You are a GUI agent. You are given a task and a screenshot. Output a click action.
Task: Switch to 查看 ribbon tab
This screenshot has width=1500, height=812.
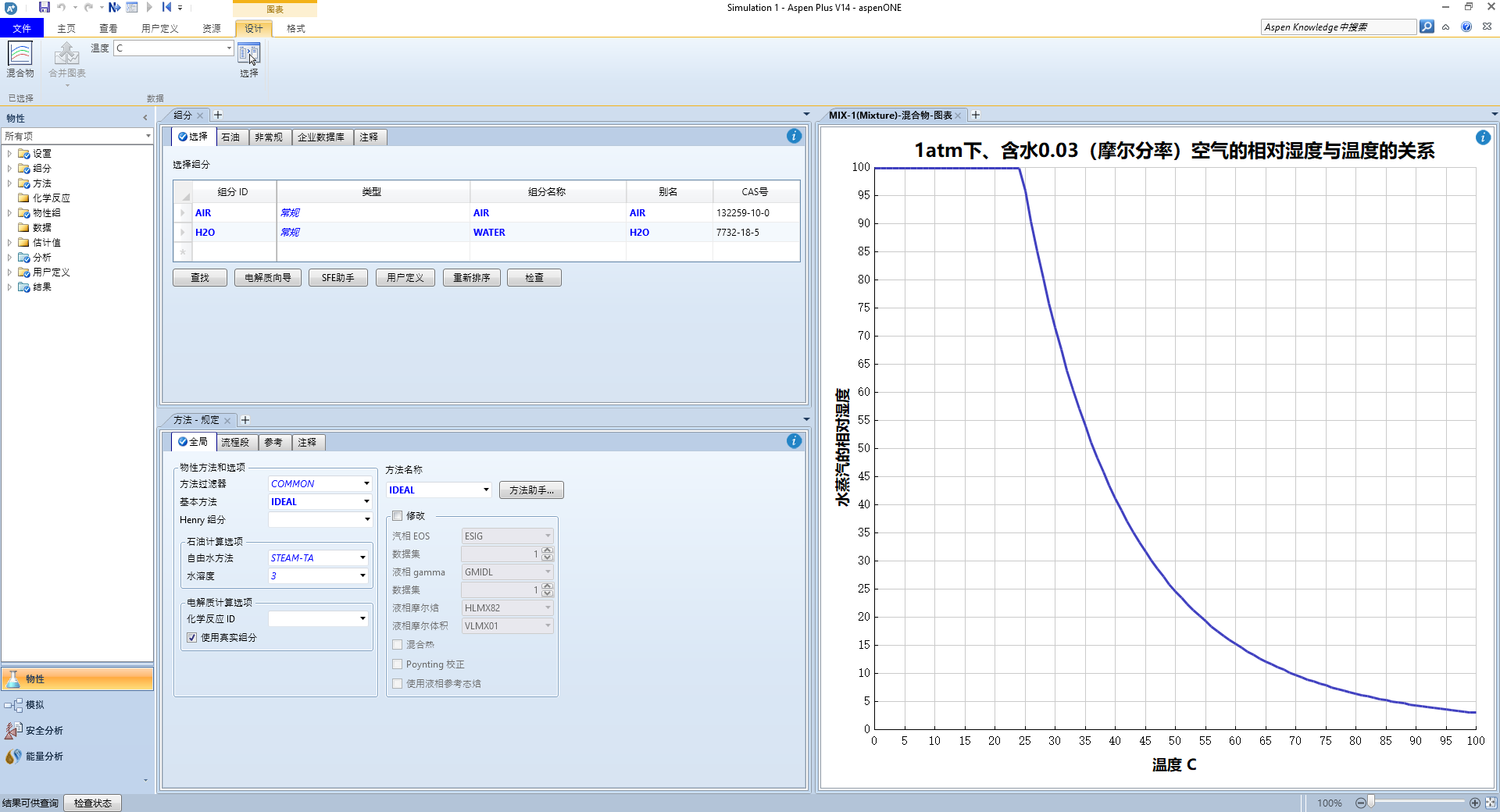(109, 28)
